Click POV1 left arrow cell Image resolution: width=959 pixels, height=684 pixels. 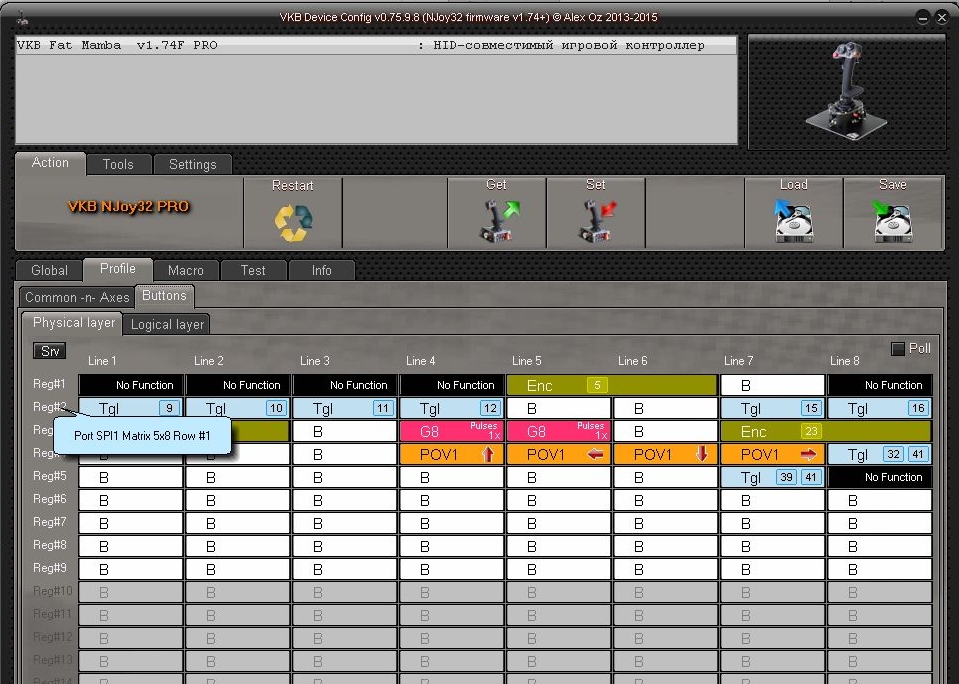(x=558, y=454)
